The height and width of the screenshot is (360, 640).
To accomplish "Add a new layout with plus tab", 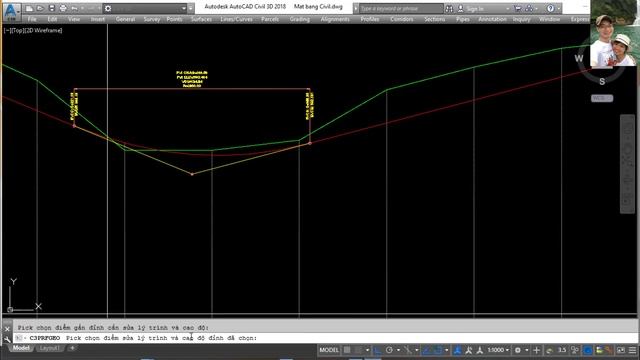I will click(x=72, y=348).
